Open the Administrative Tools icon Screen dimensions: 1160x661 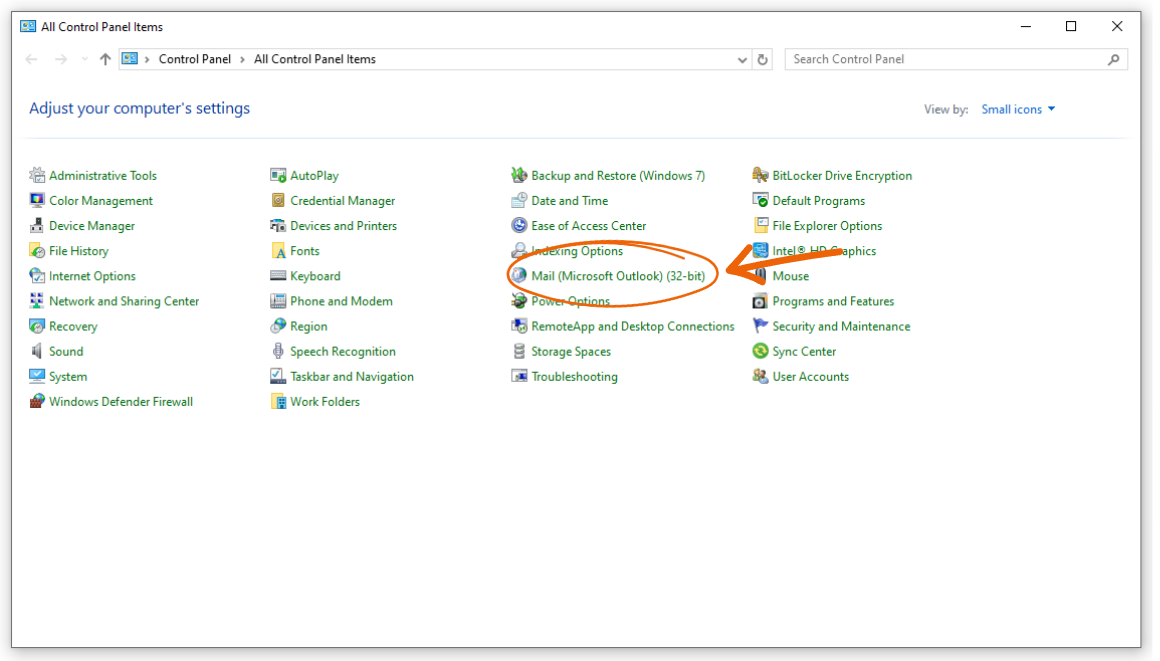(37, 175)
